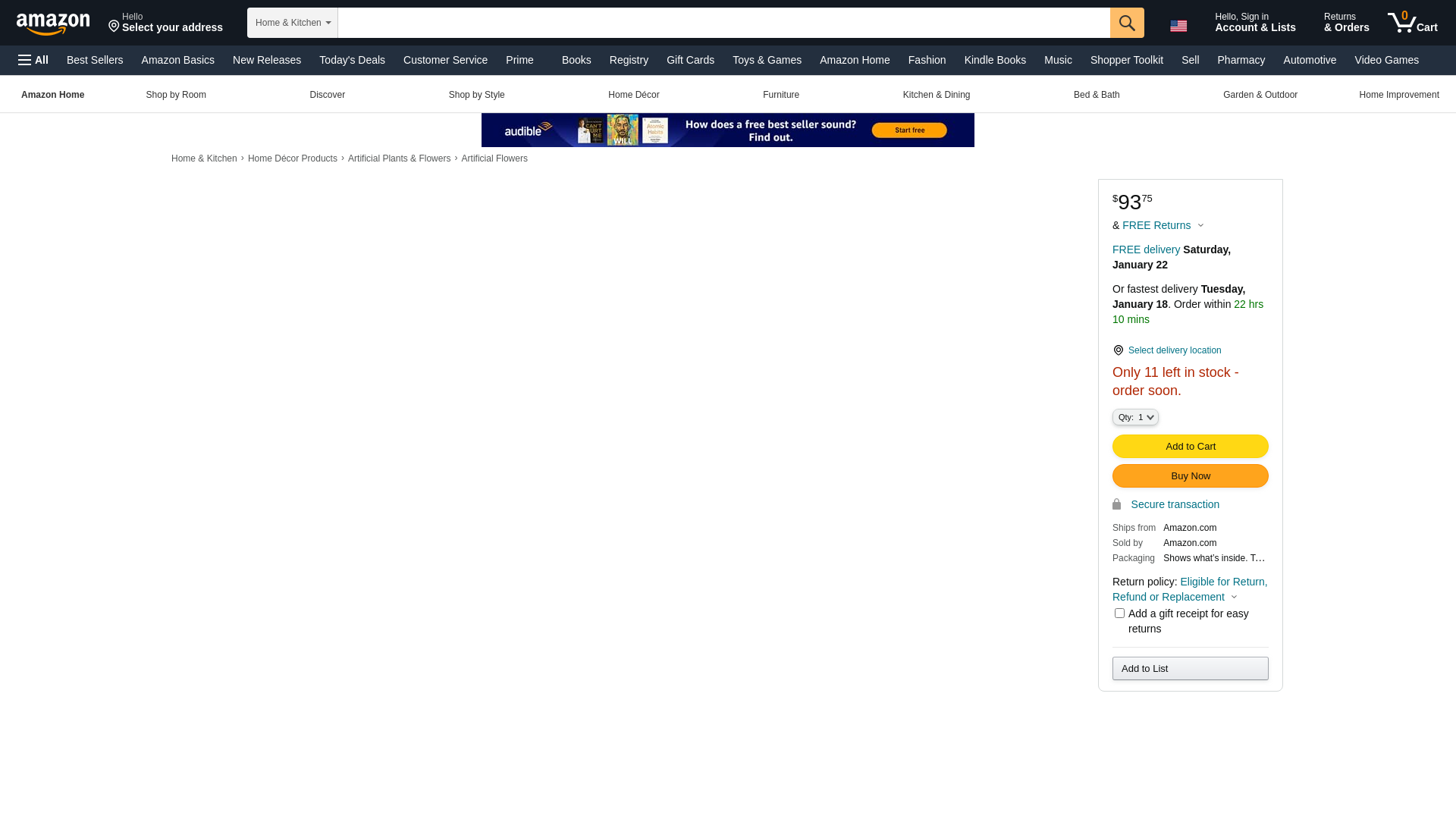Select the Kitchen & Dining subnav tab
1456x819 pixels.
click(x=936, y=95)
